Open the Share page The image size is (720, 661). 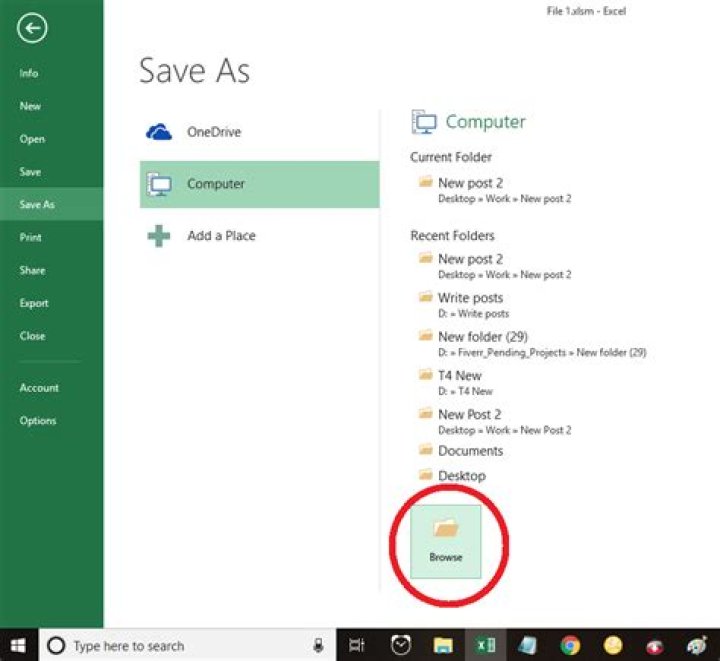(32, 270)
